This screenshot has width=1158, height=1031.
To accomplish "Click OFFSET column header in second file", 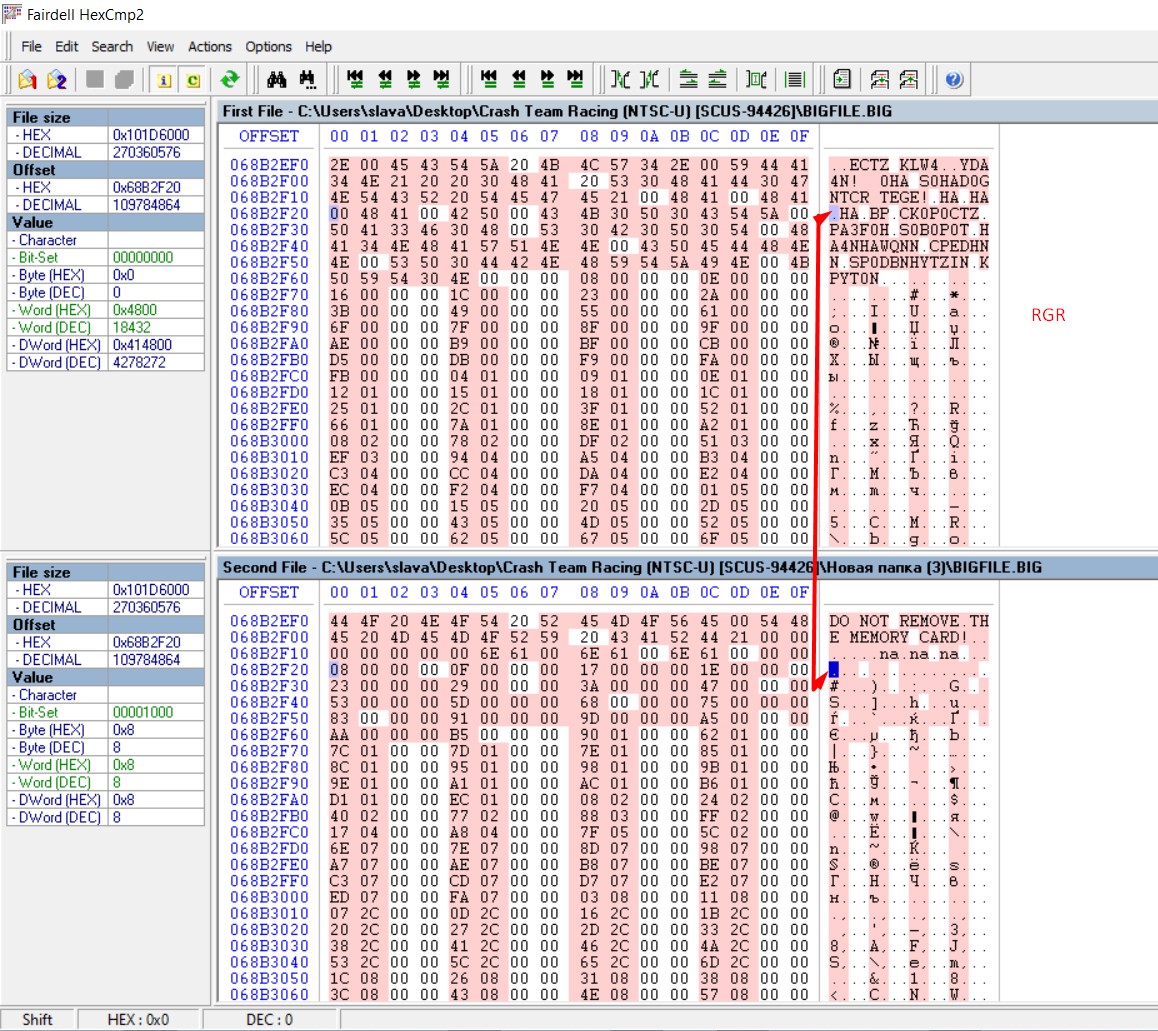I will pos(269,592).
